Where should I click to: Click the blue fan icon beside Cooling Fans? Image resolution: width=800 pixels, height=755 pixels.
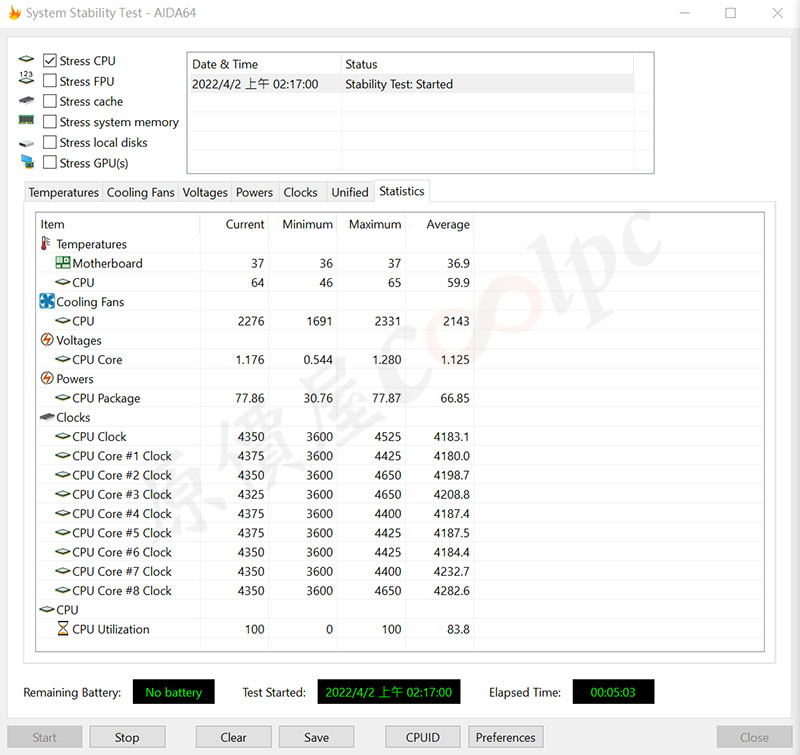pyautogui.click(x=47, y=301)
